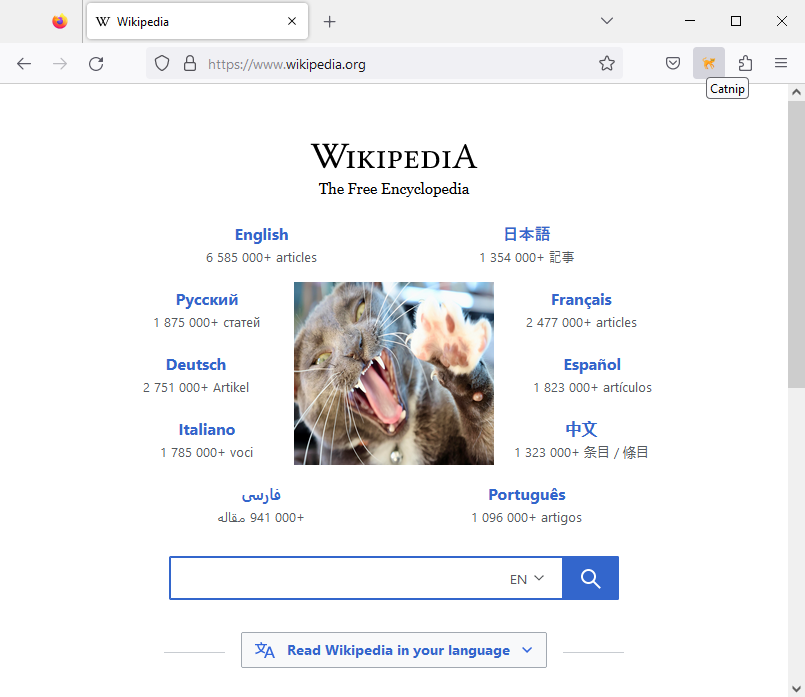Bookmark this page with the star
Viewport: 805px width, 697px height.
607,63
